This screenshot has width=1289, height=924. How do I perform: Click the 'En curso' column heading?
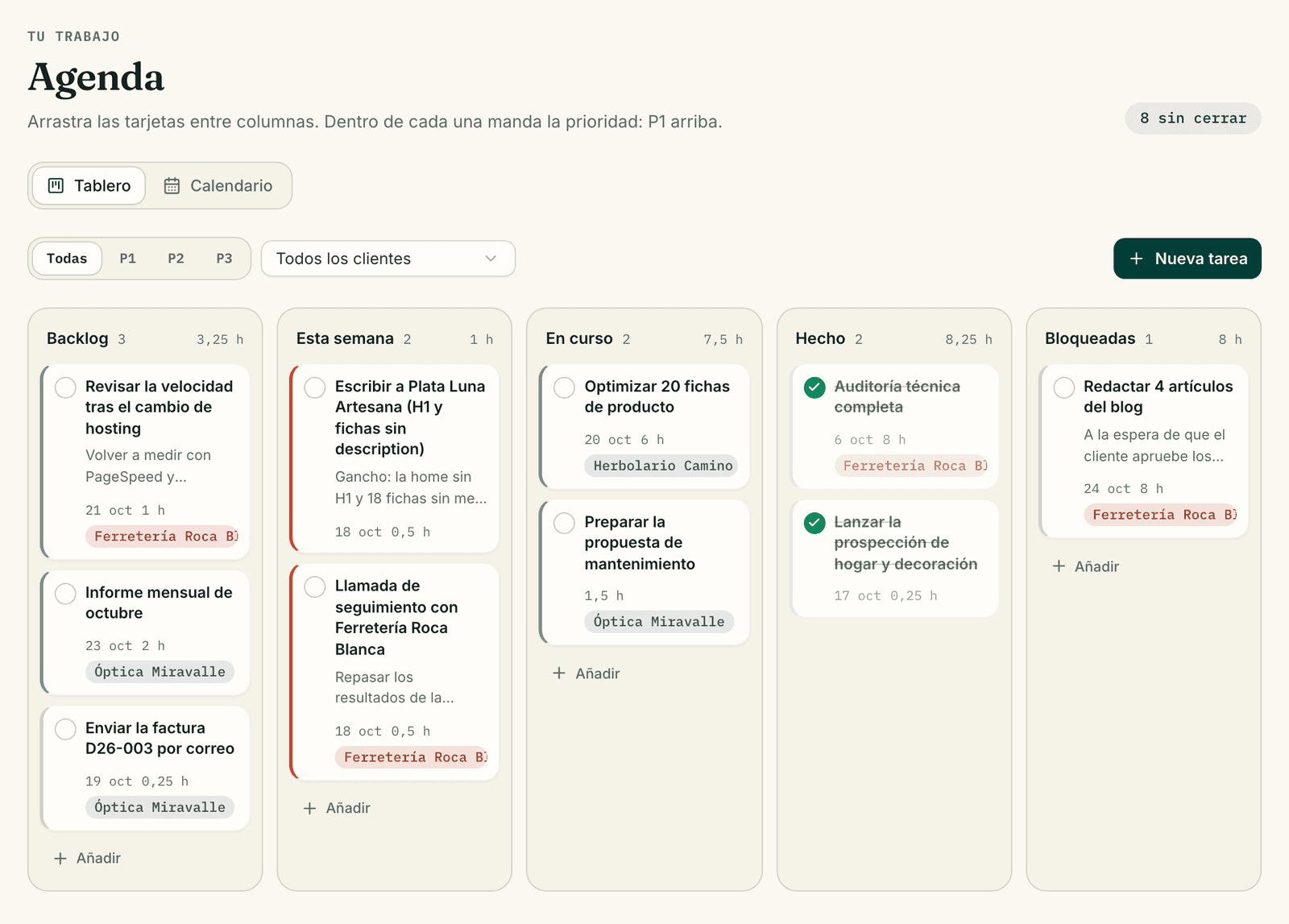point(579,338)
